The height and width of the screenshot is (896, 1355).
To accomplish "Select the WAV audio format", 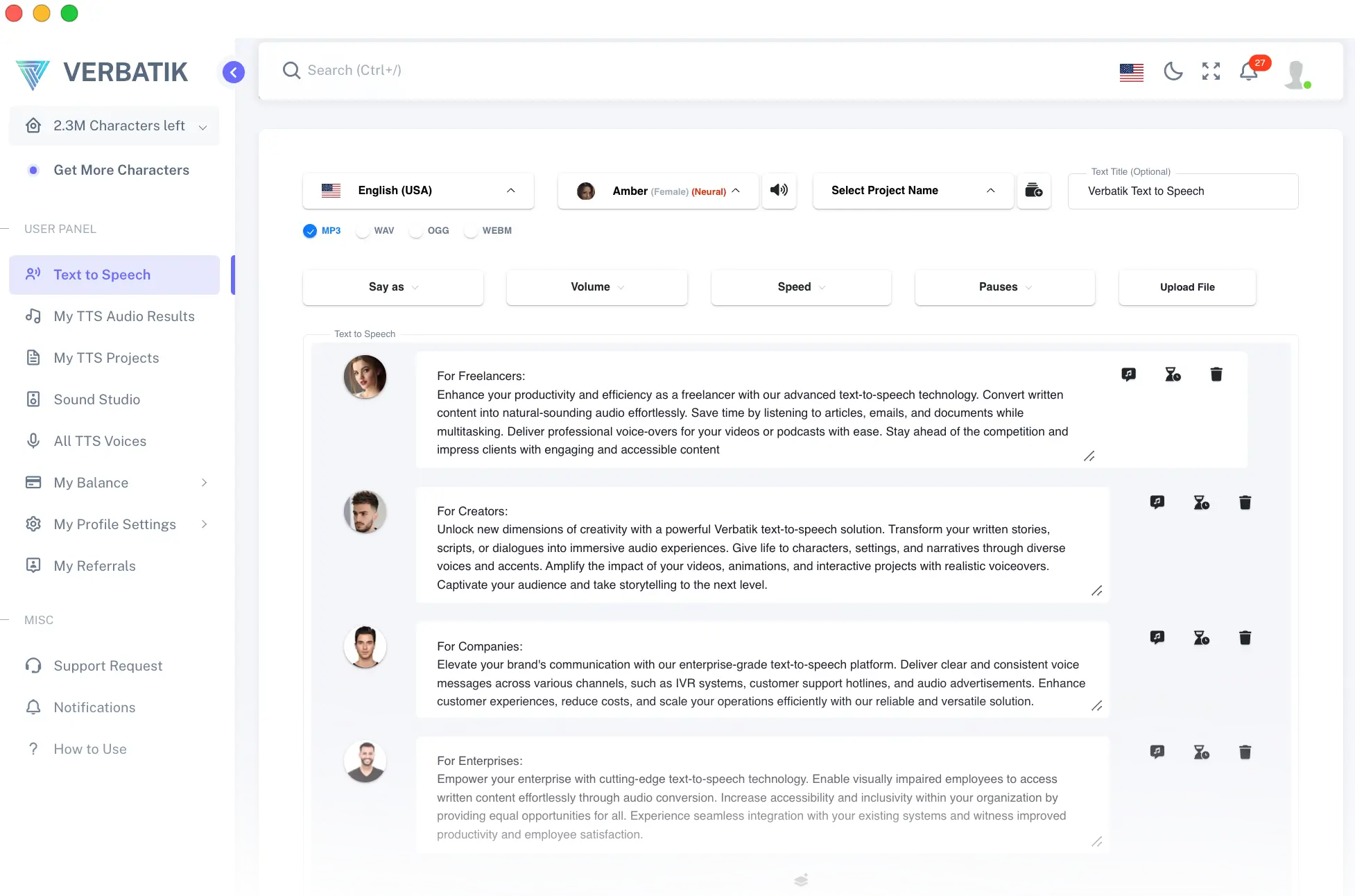I will [363, 231].
